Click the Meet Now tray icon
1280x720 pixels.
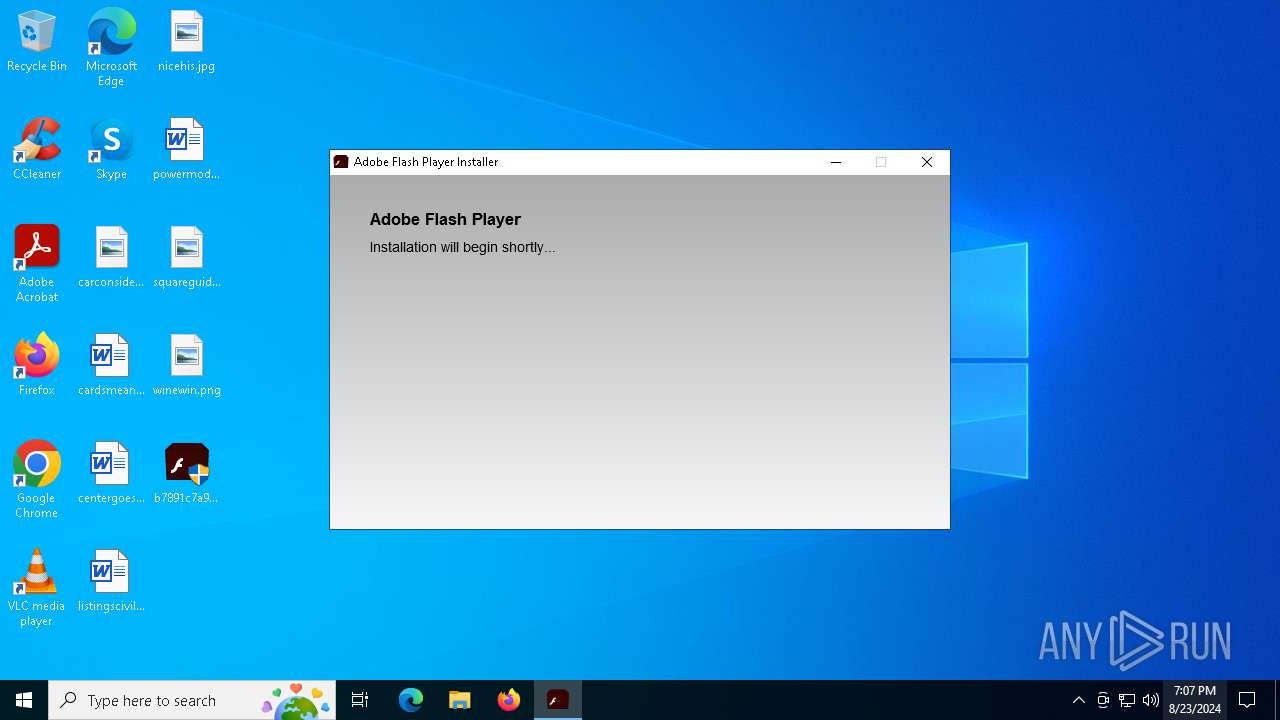pyautogui.click(x=1103, y=700)
